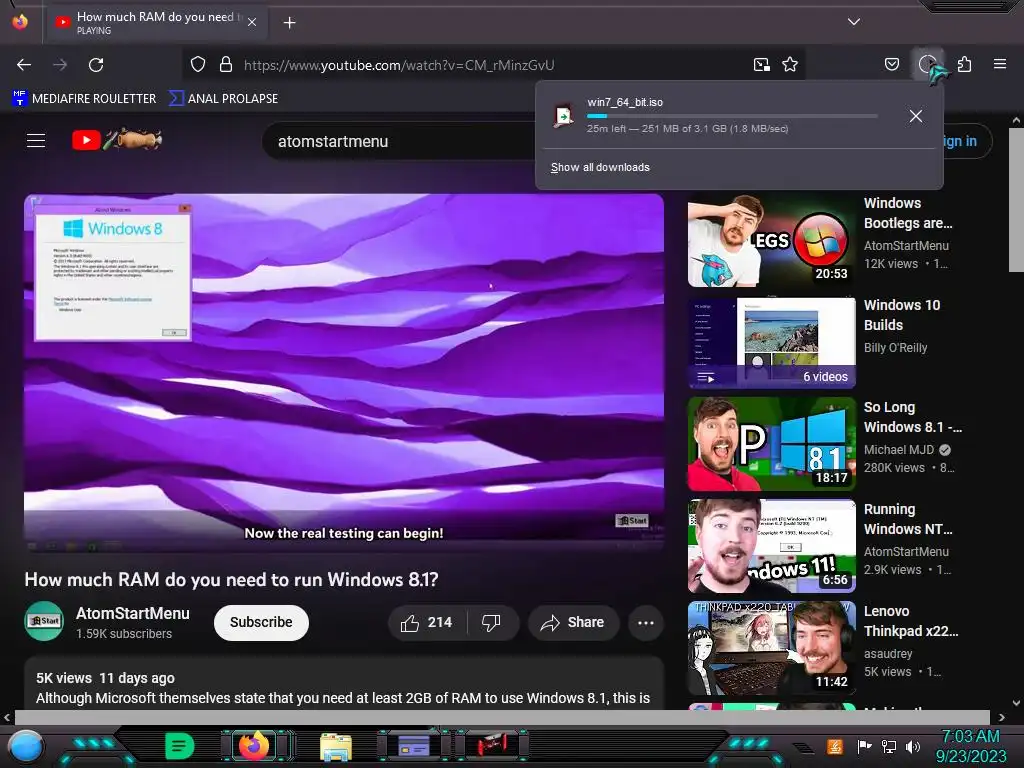Screen dimensions: 1024x768
Task: Click 'Show all downloads' link
Action: 600,167
